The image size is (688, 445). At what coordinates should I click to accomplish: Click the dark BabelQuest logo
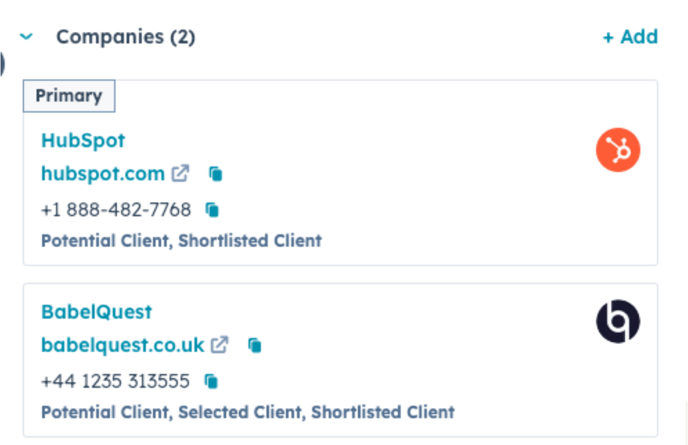click(x=618, y=321)
